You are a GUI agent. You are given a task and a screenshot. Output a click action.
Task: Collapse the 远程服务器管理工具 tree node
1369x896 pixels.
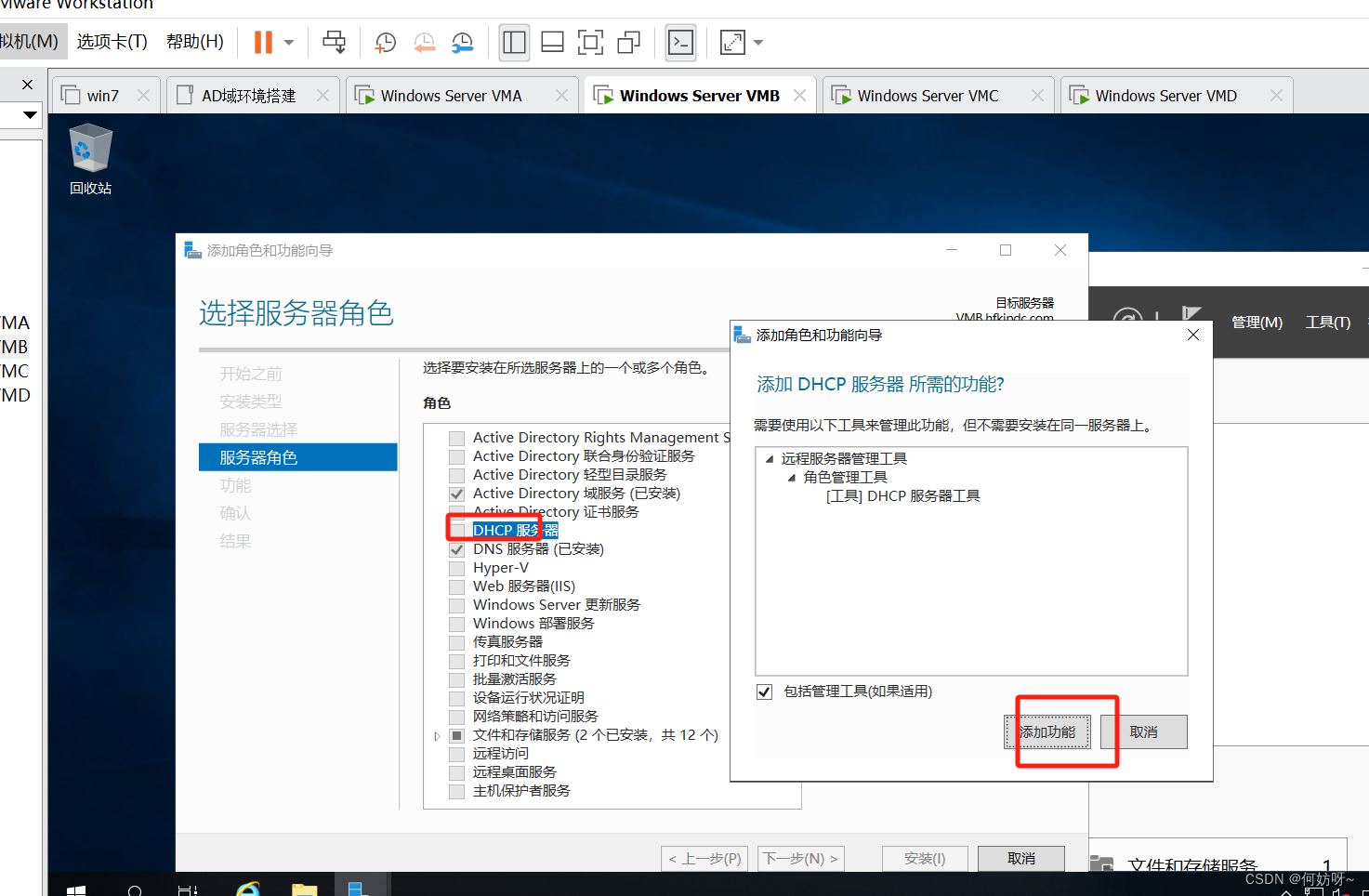pos(770,458)
